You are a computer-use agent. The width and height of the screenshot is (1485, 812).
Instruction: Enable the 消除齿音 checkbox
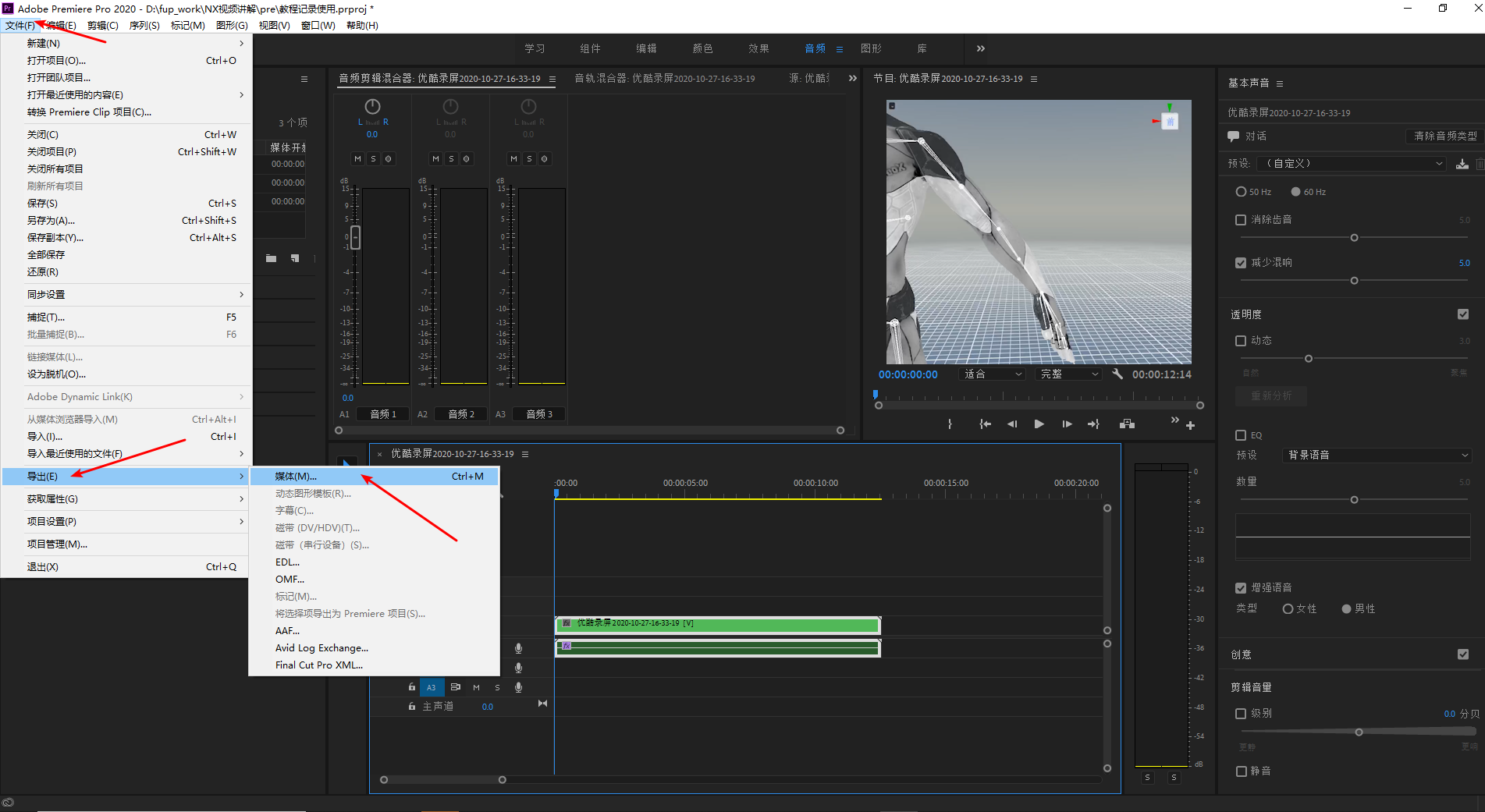point(1241,220)
